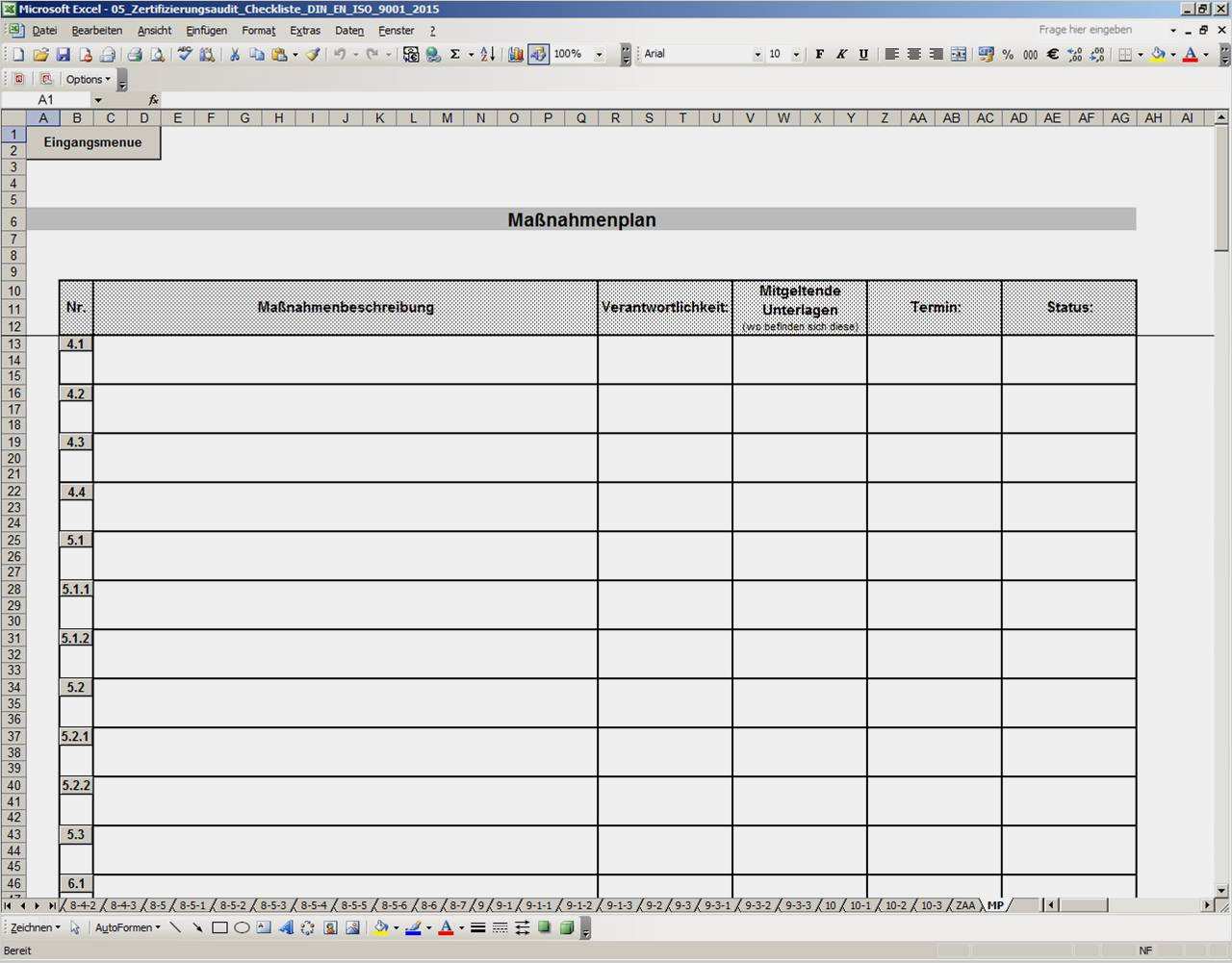The width and height of the screenshot is (1232, 963).
Task: Open the chart wizard
Action: pyautogui.click(x=516, y=54)
